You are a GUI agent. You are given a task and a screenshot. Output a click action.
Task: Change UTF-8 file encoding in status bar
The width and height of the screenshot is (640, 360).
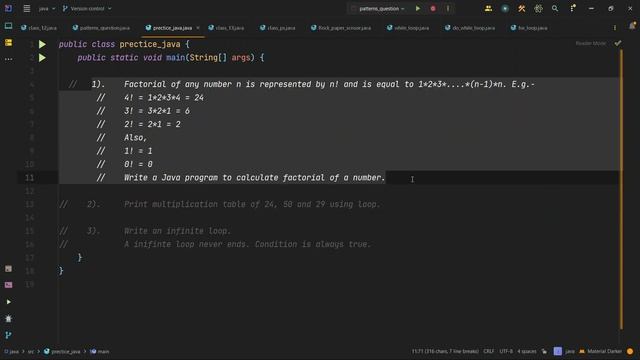[x=506, y=351]
